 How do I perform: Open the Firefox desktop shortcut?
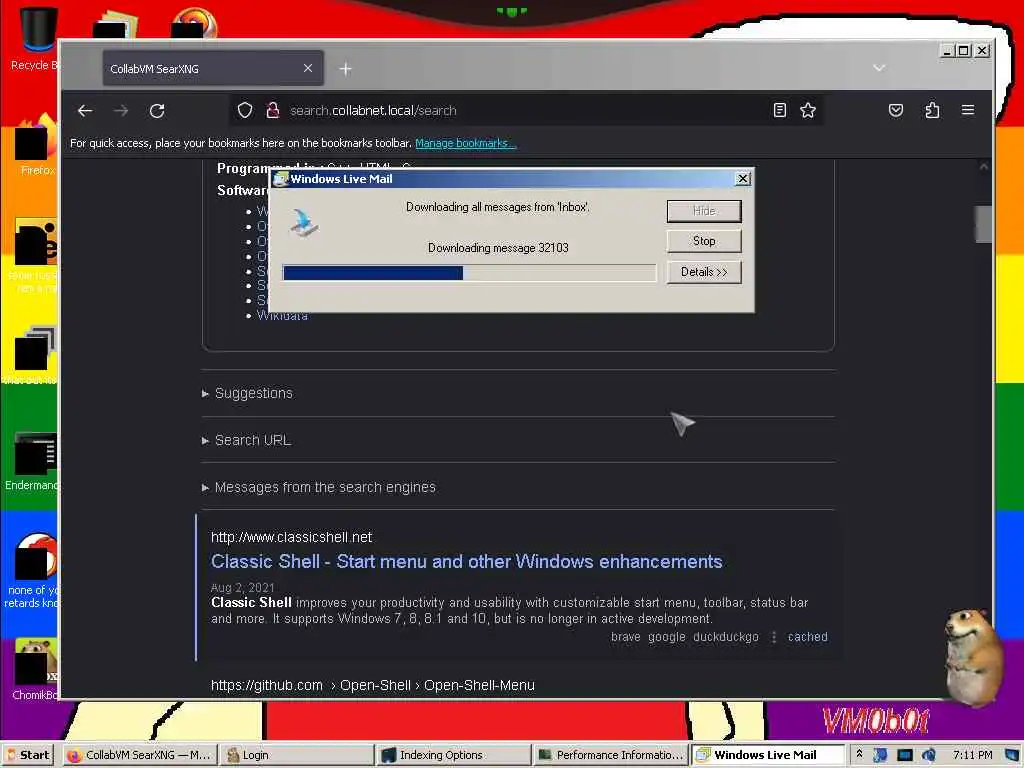pyautogui.click(x=36, y=145)
